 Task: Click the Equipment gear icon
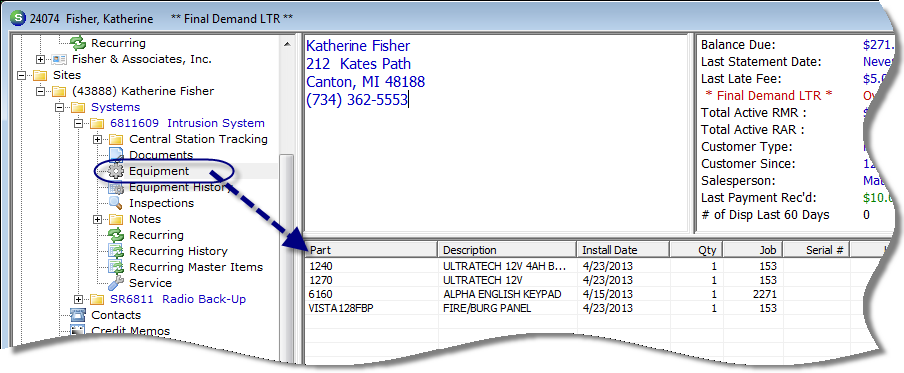[116, 171]
